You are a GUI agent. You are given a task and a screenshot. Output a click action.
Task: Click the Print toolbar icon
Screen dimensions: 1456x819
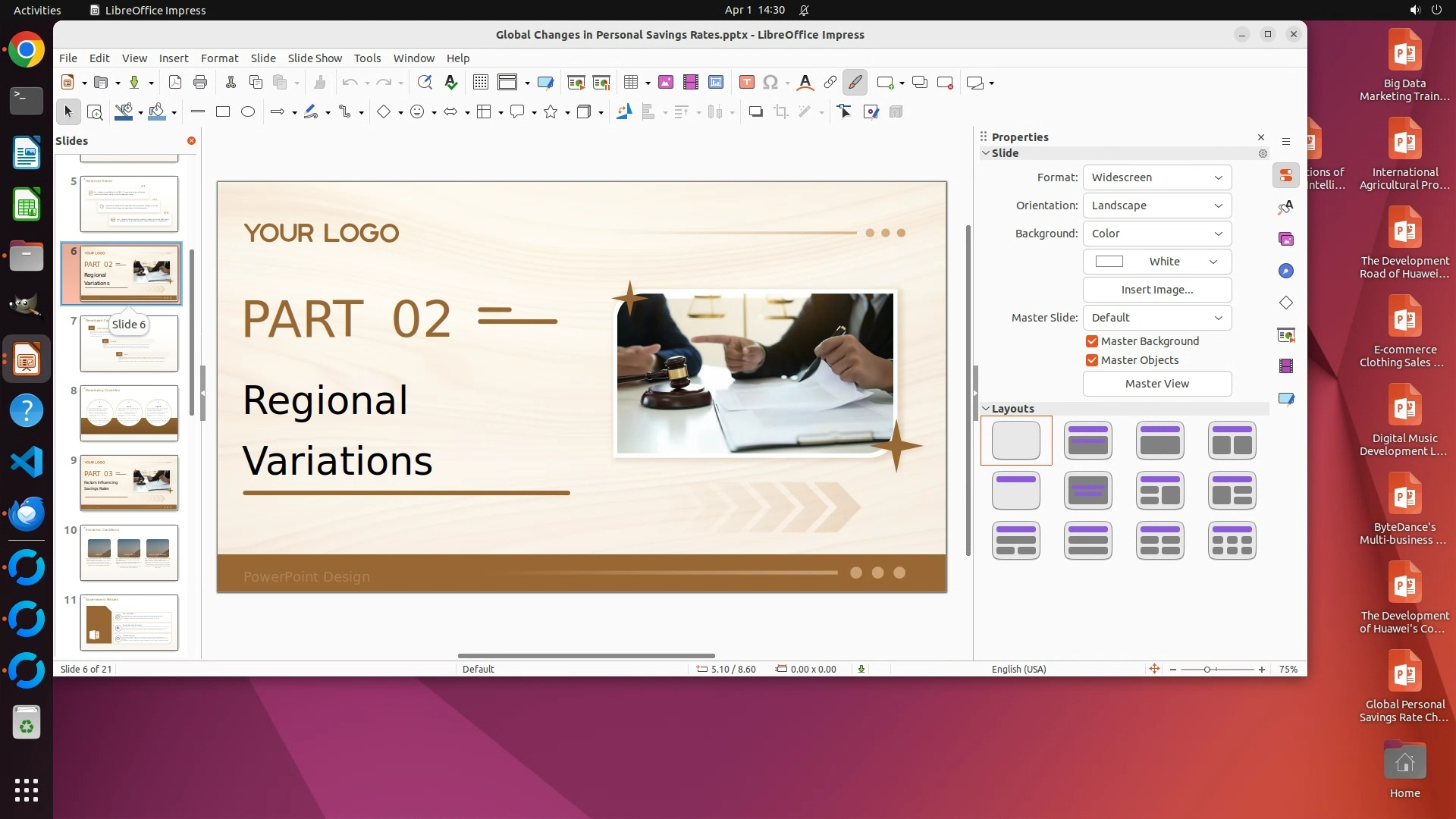click(x=200, y=83)
